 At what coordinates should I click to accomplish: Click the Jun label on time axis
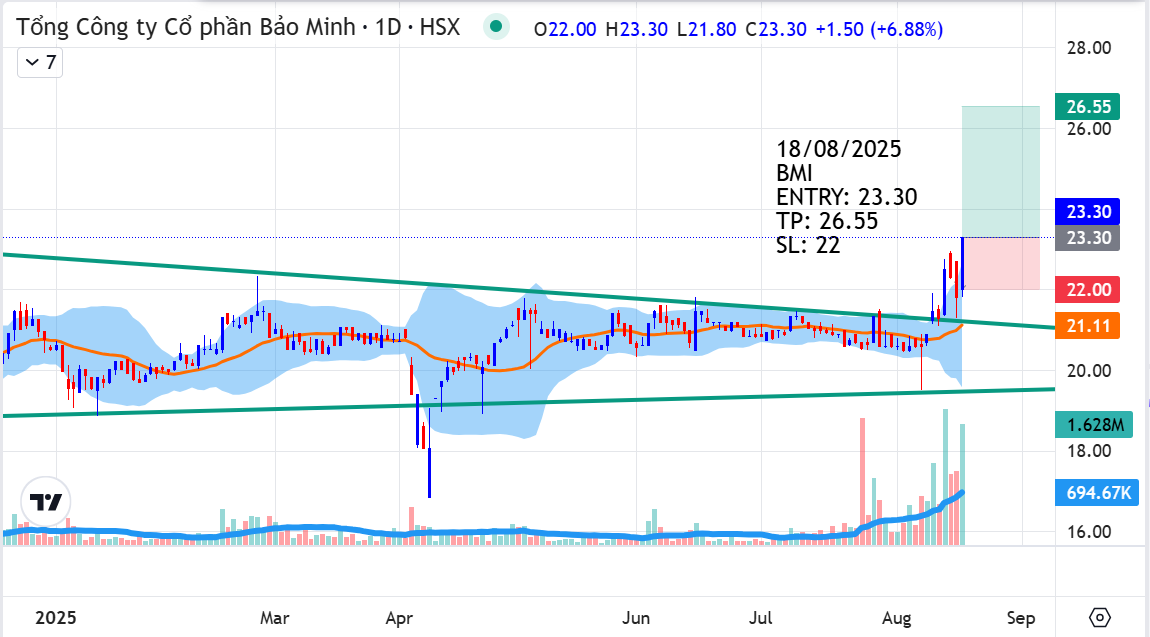636,618
